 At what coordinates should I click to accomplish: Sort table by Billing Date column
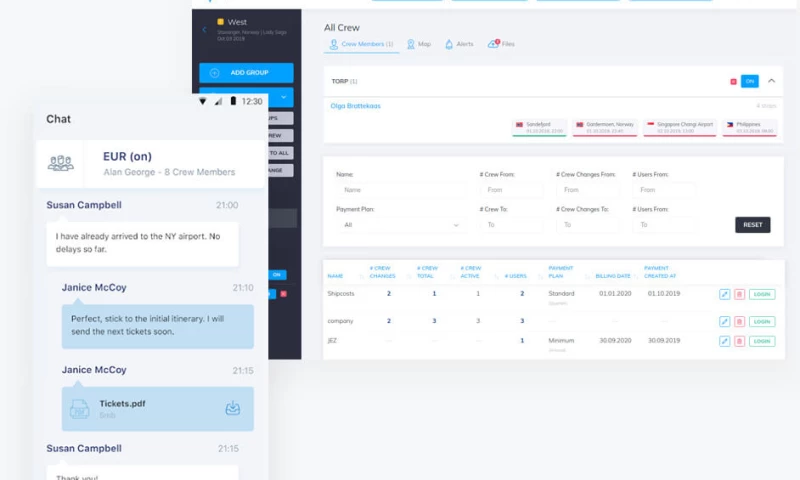613,276
